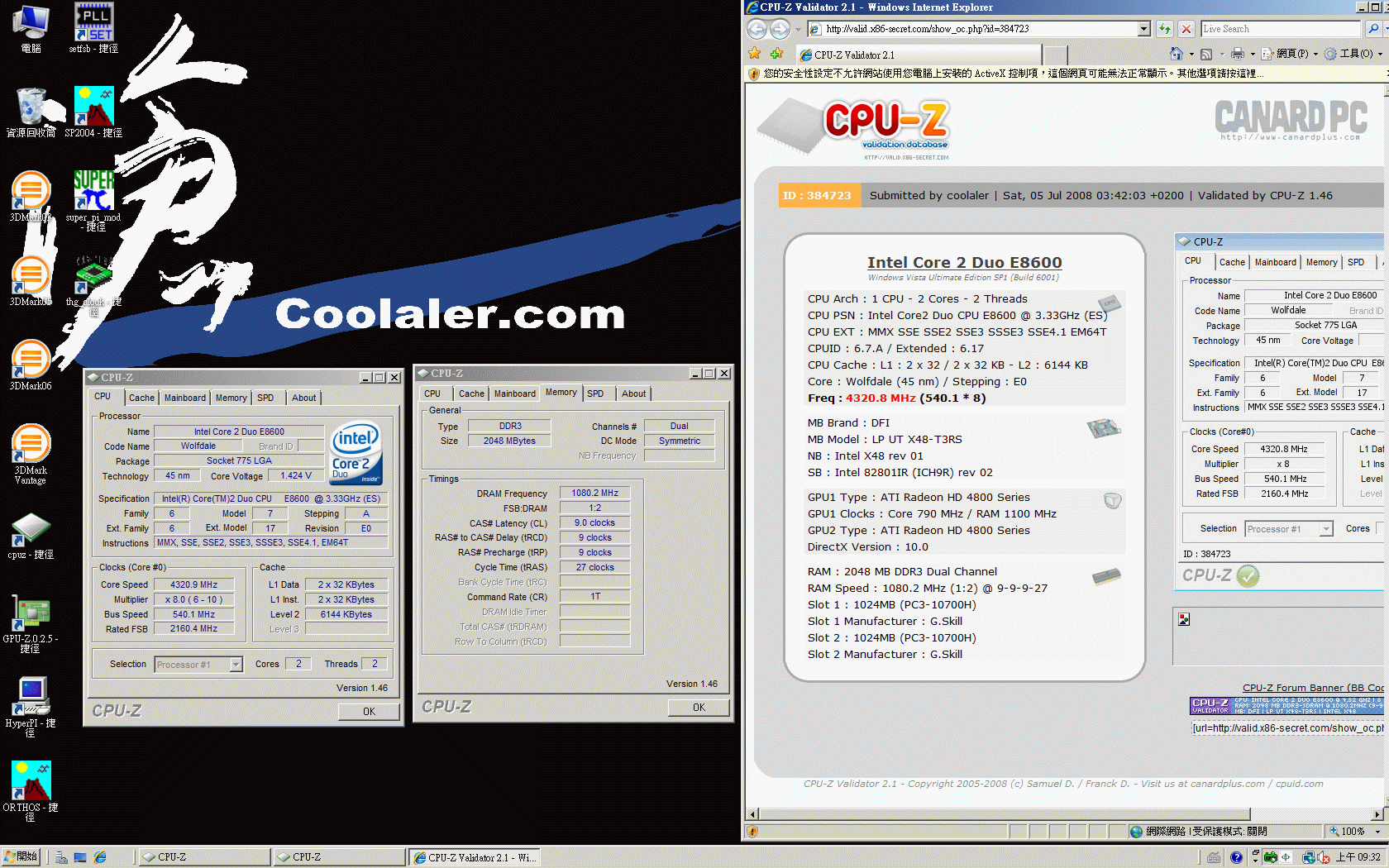Click the first CPU-Z taskbar button
The image size is (1389, 868).
coord(203,857)
